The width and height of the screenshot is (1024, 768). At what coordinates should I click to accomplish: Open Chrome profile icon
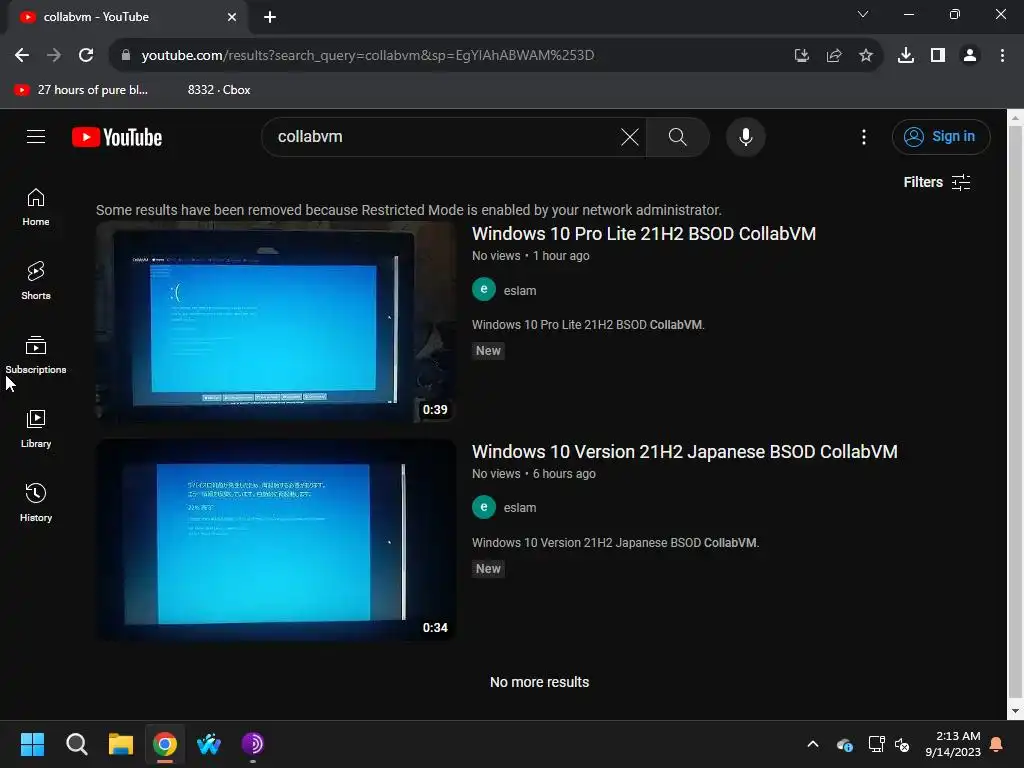[970, 56]
